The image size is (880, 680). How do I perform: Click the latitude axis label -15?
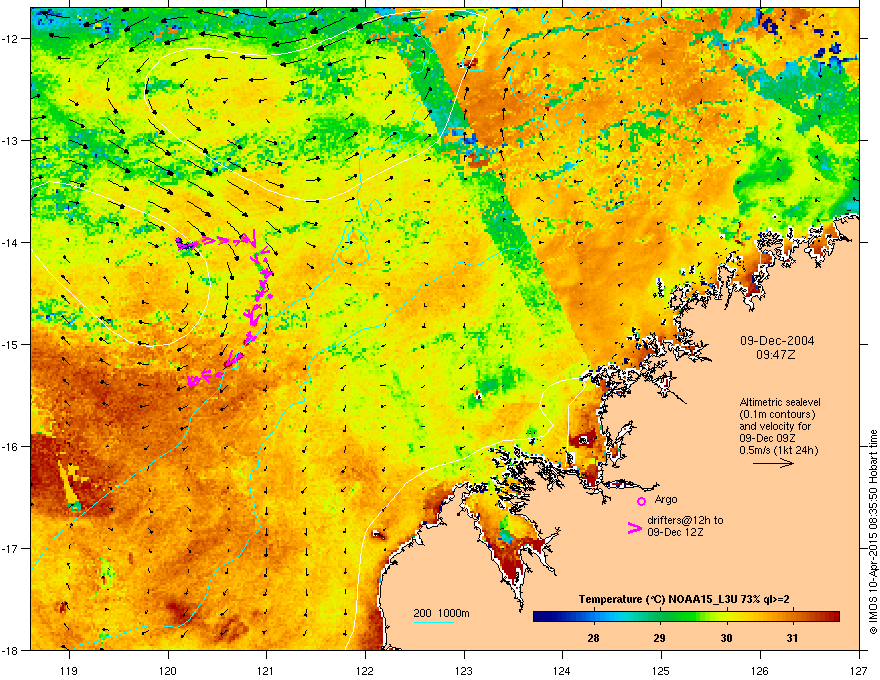point(11,344)
